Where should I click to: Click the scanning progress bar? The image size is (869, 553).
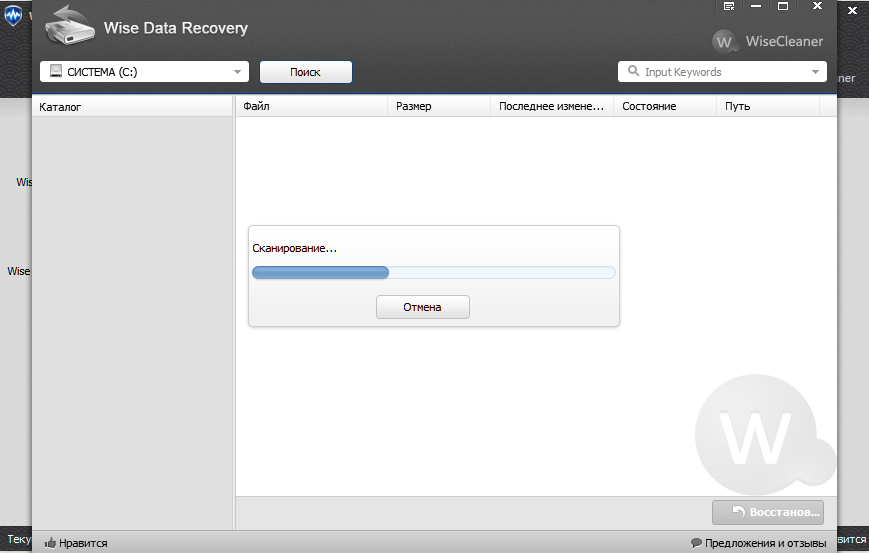(433, 272)
